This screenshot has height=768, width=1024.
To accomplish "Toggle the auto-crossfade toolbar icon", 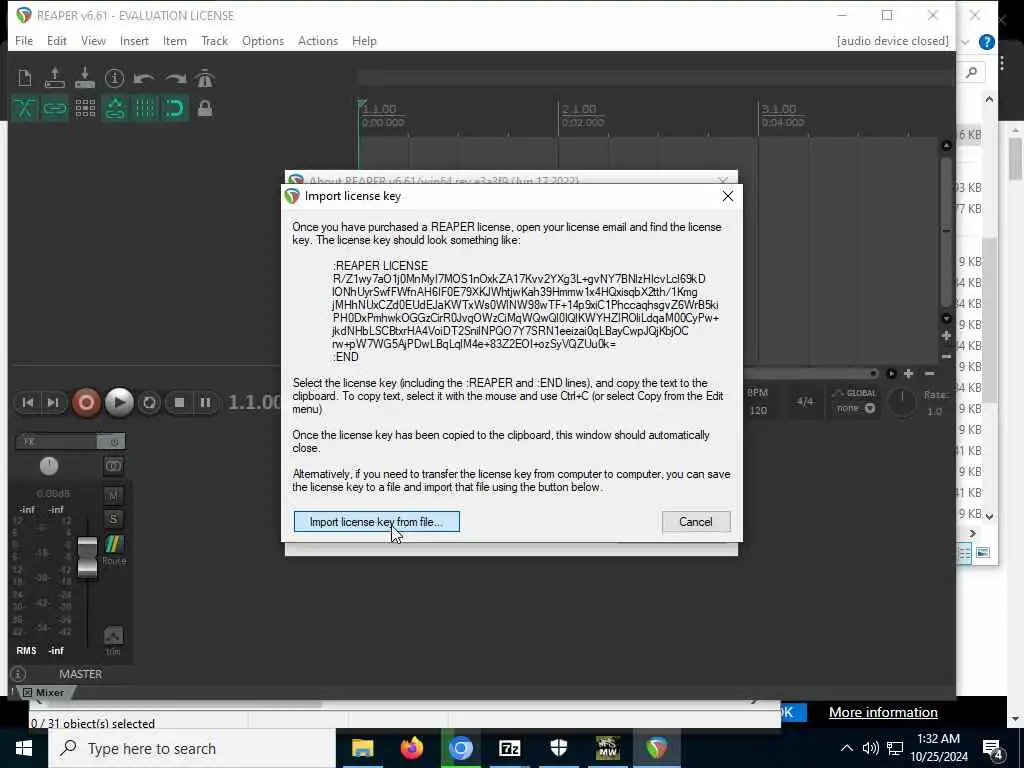I will pyautogui.click(x=25, y=108).
